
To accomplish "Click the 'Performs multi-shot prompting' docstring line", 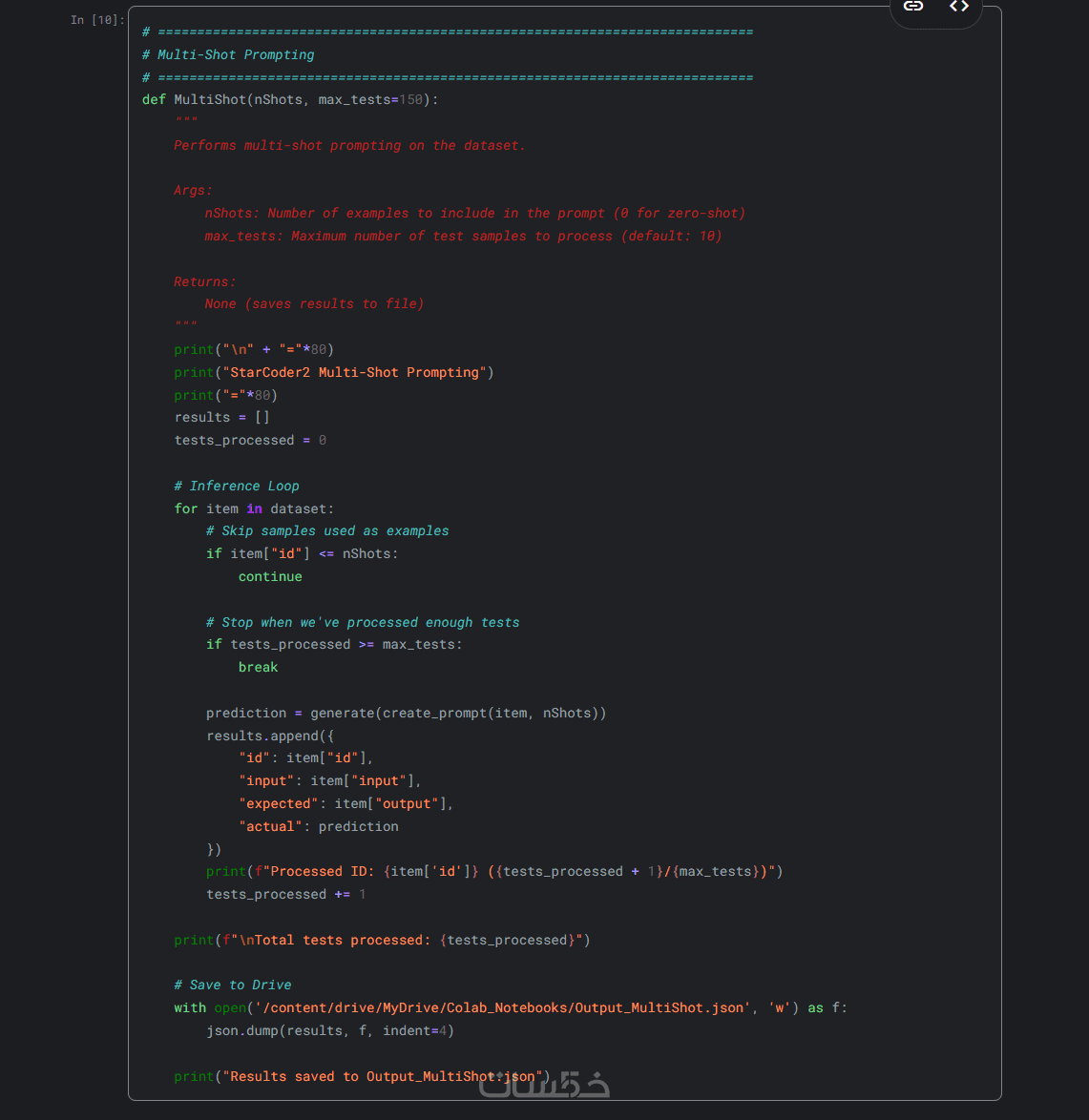I will (x=349, y=145).
